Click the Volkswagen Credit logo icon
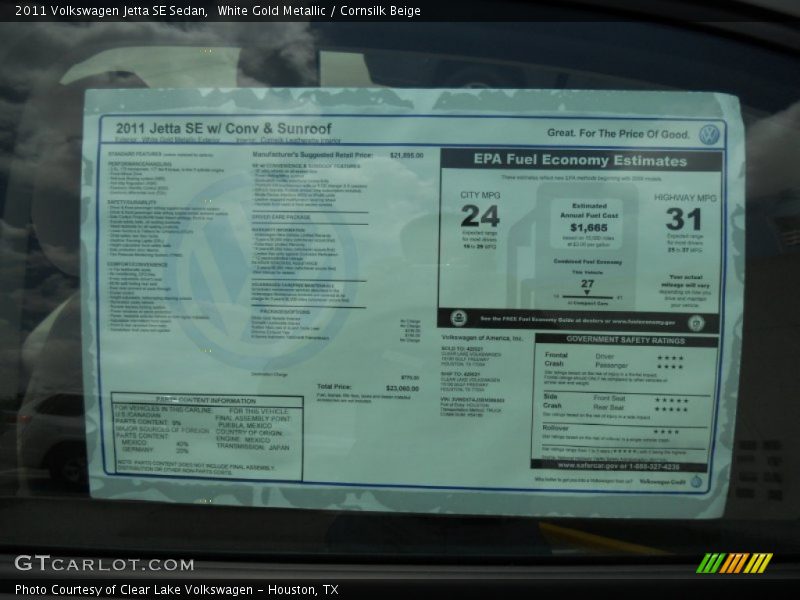This screenshot has width=800, height=600. pyautogui.click(x=697, y=482)
